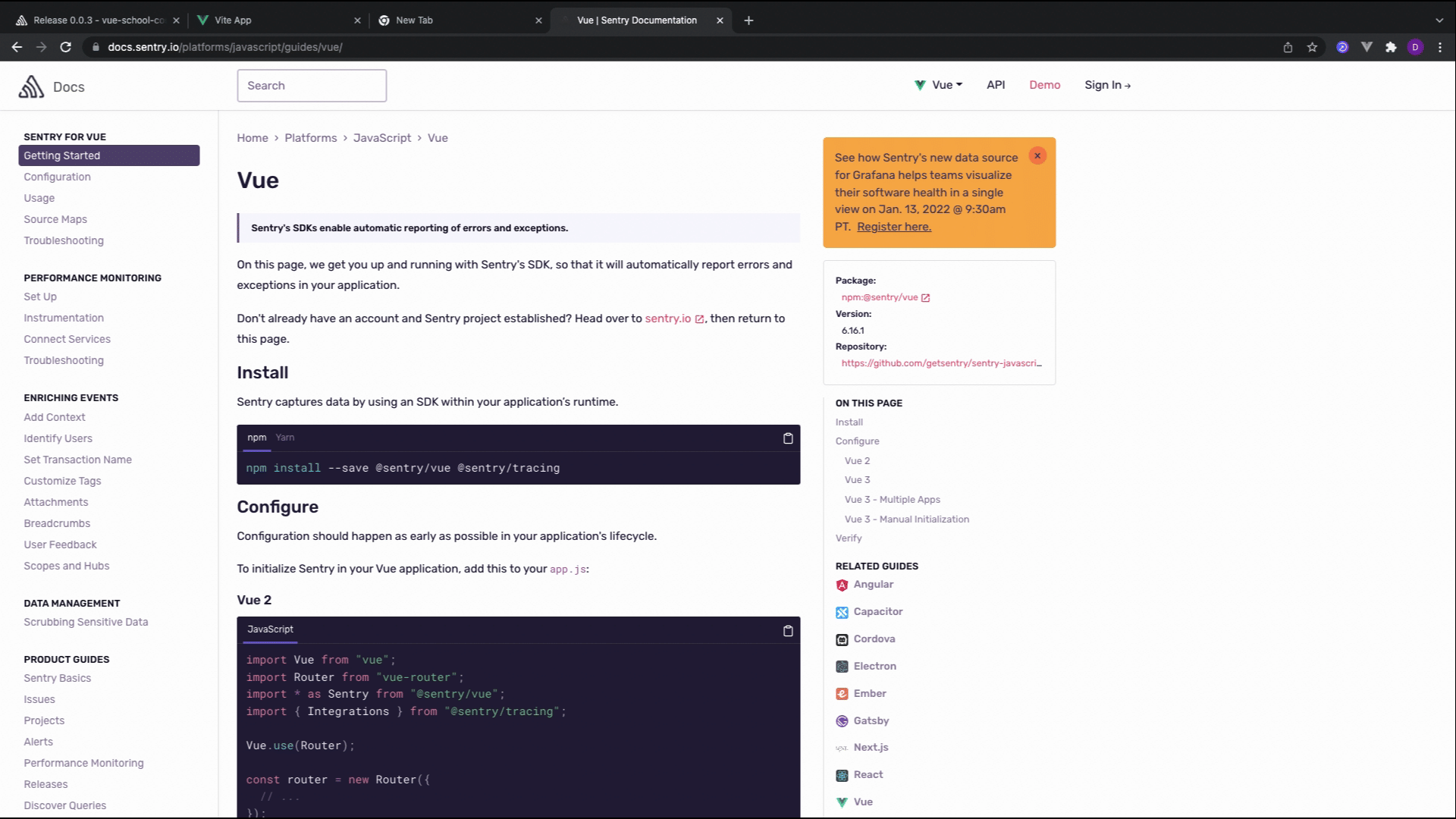Go to JavaScript in the breadcrumb
The width and height of the screenshot is (1456, 819).
coord(381,138)
